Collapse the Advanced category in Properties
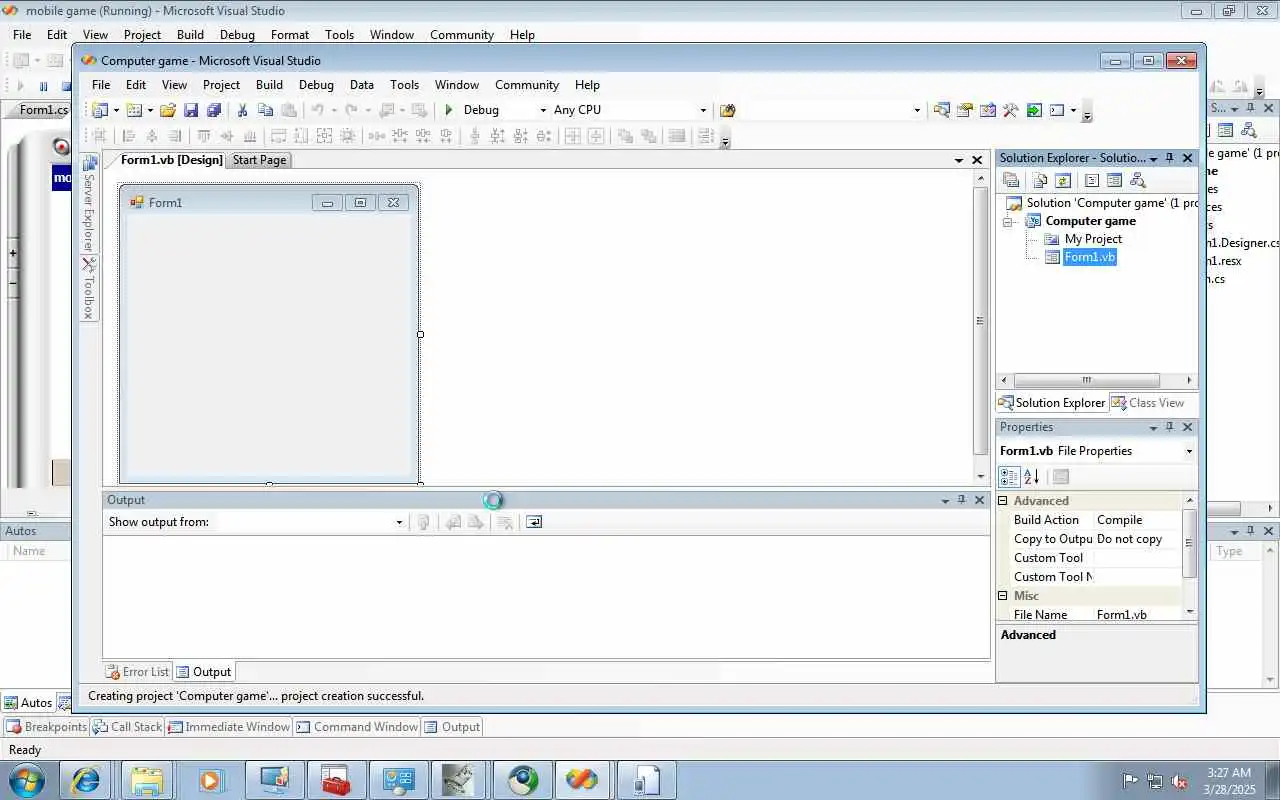1280x800 pixels. point(1003,501)
